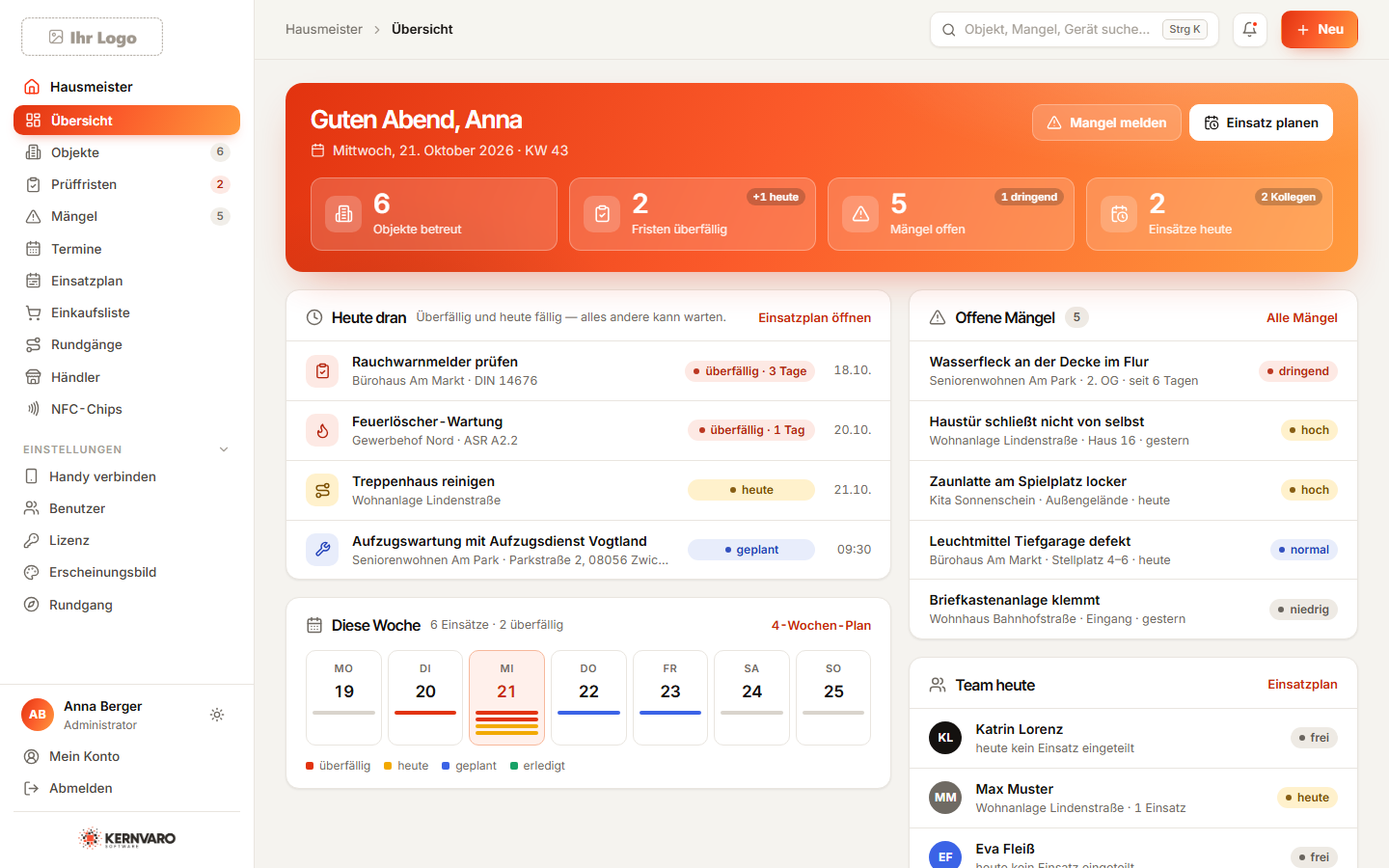This screenshot has height=868, width=1389.
Task: Click the überfällig · 3 Tage badge
Action: (750, 371)
